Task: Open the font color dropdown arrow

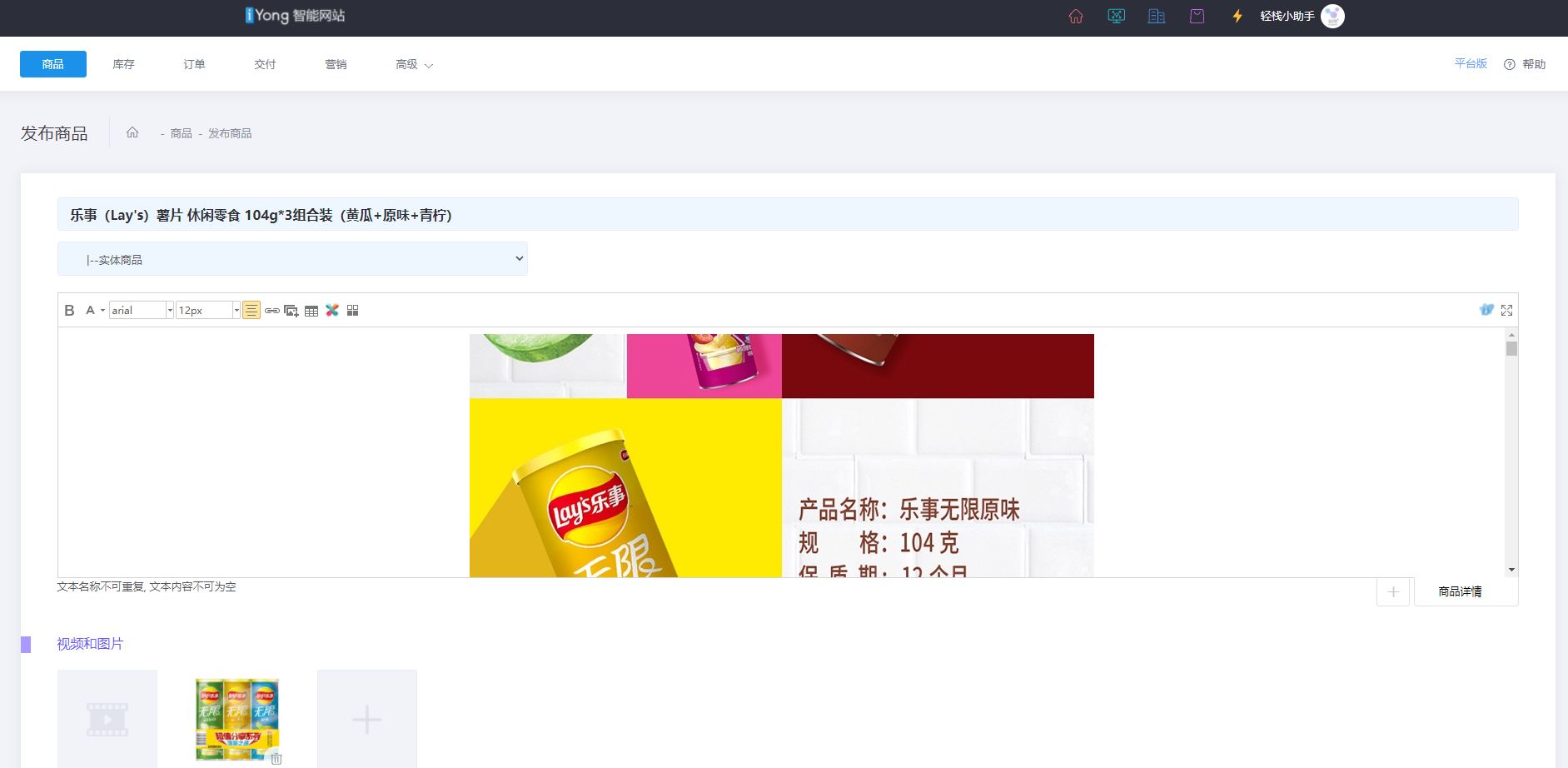Action: click(102, 310)
